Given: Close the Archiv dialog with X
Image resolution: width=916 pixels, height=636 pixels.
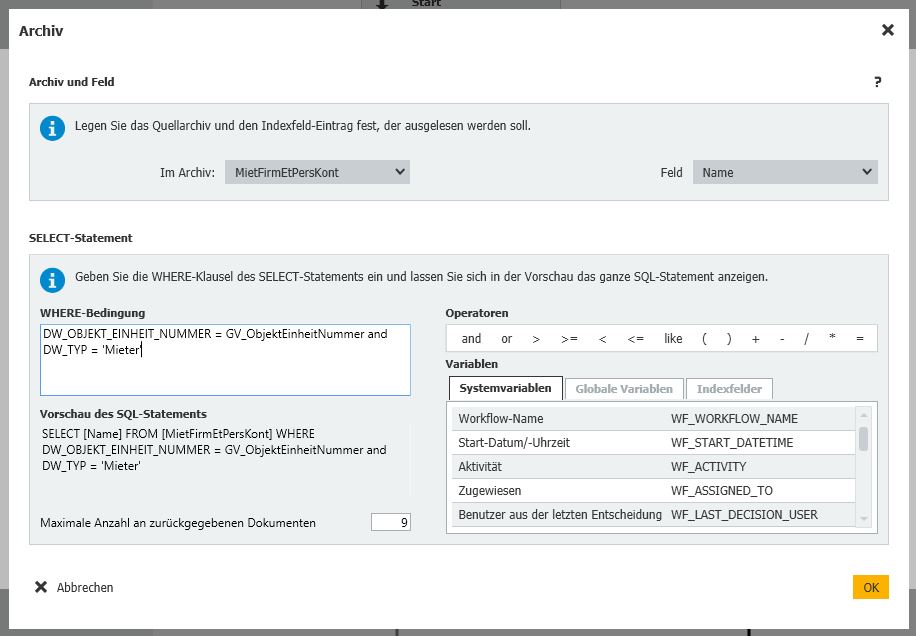Looking at the screenshot, I should (887, 30).
